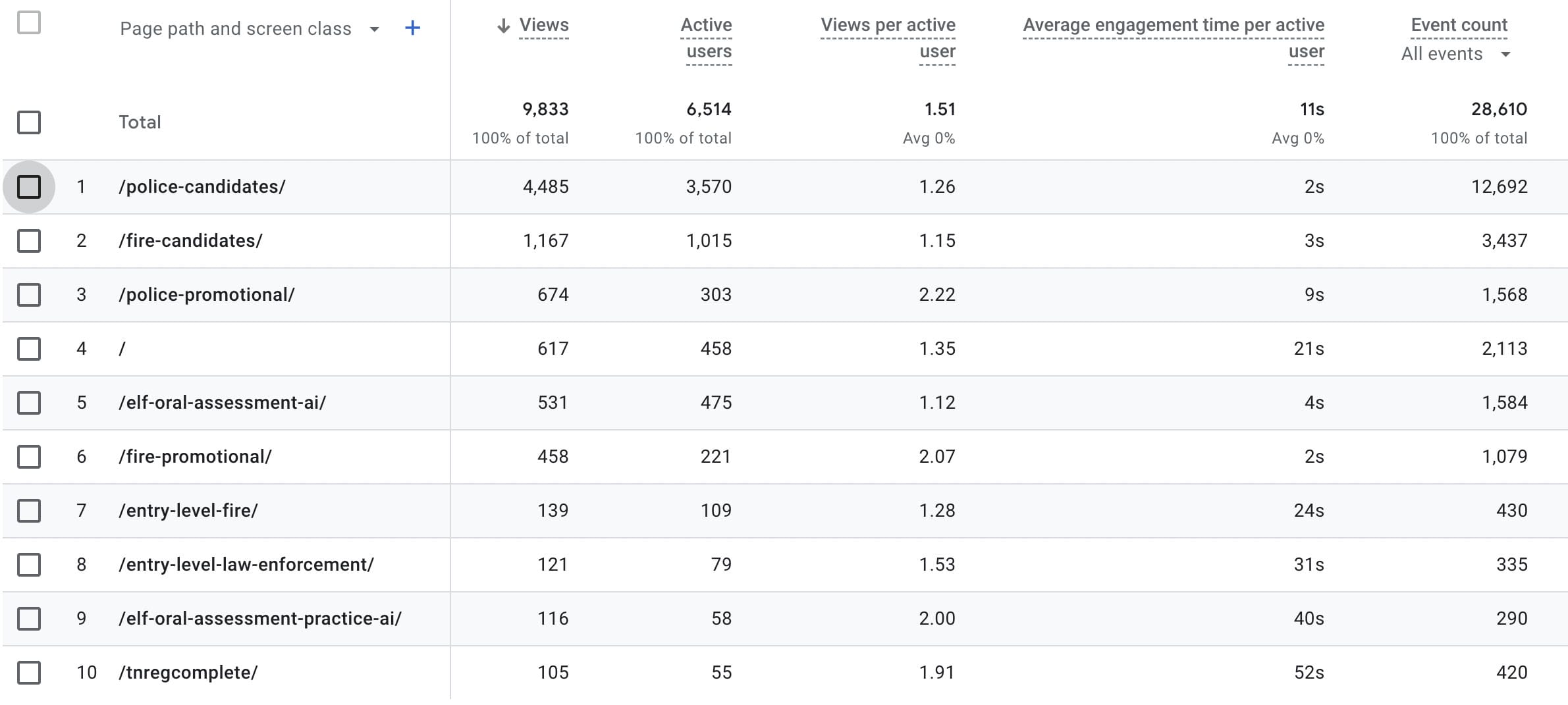Click the Event count column header
1568x705 pixels.
1459,25
